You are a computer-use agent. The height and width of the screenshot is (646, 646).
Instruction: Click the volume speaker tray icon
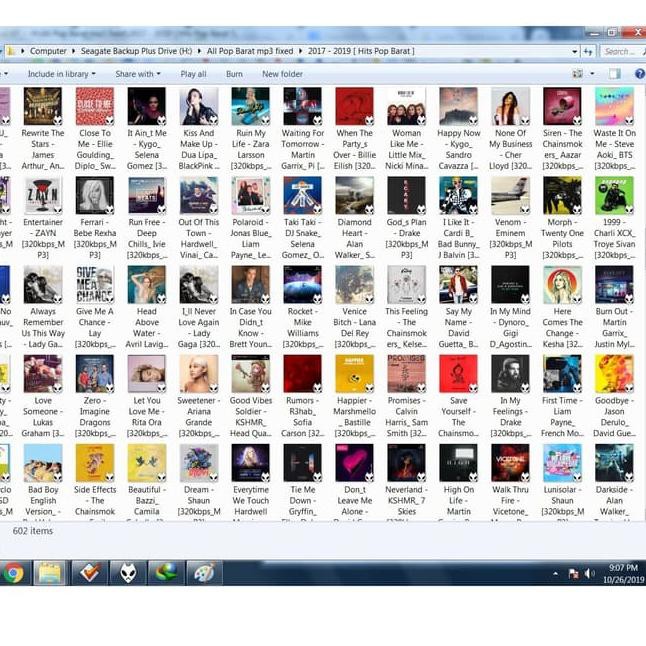590,574
